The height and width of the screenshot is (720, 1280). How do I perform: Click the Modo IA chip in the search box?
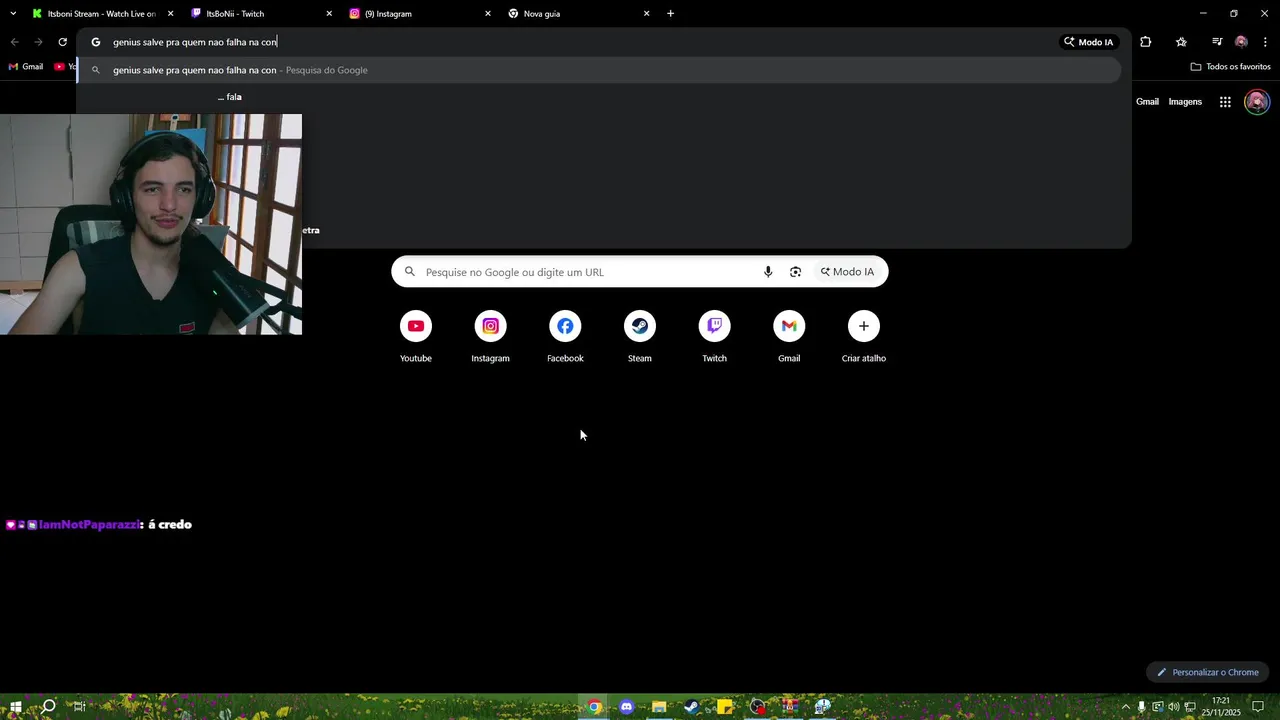(847, 272)
